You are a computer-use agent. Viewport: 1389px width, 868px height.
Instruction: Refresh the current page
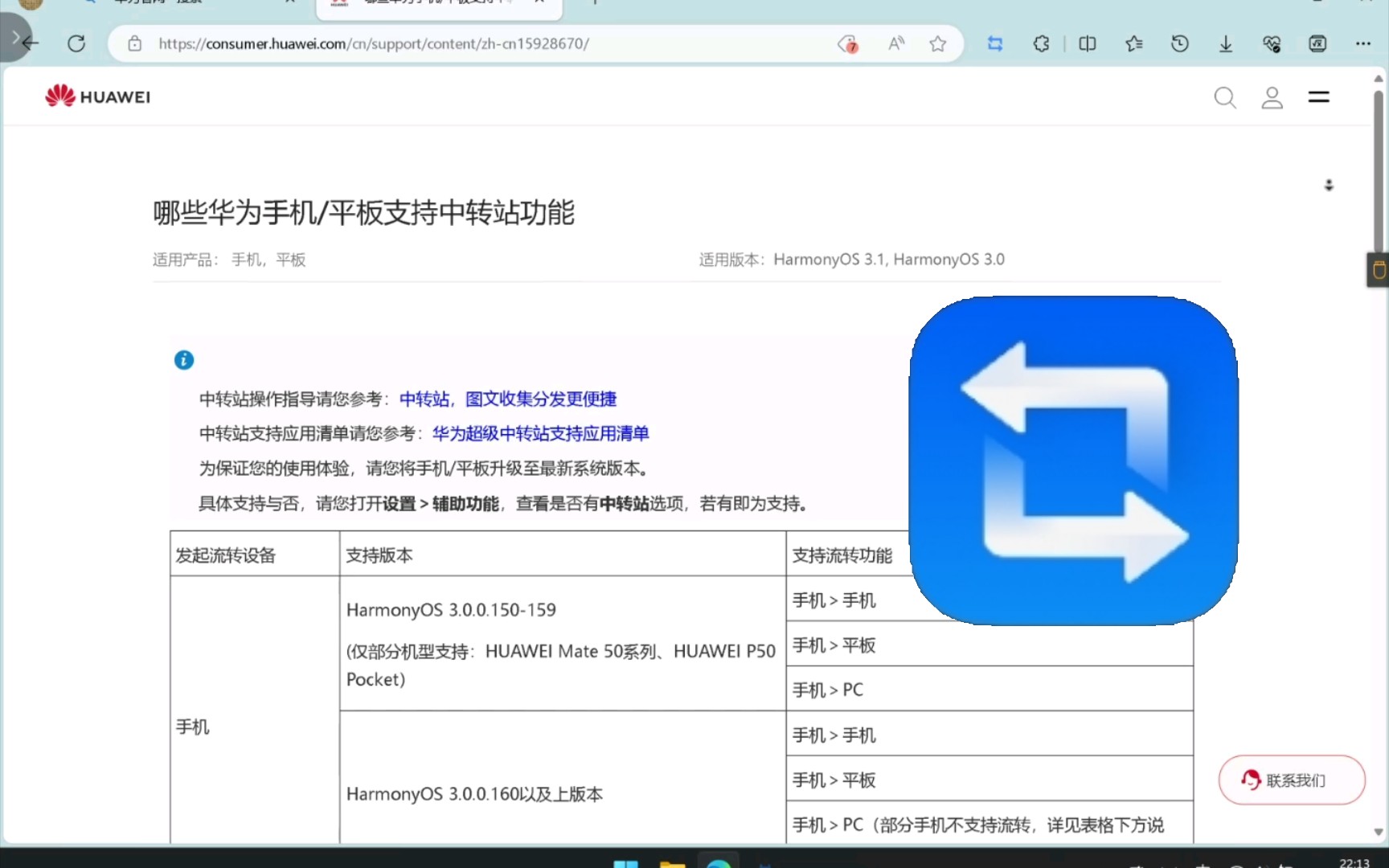pyautogui.click(x=76, y=43)
